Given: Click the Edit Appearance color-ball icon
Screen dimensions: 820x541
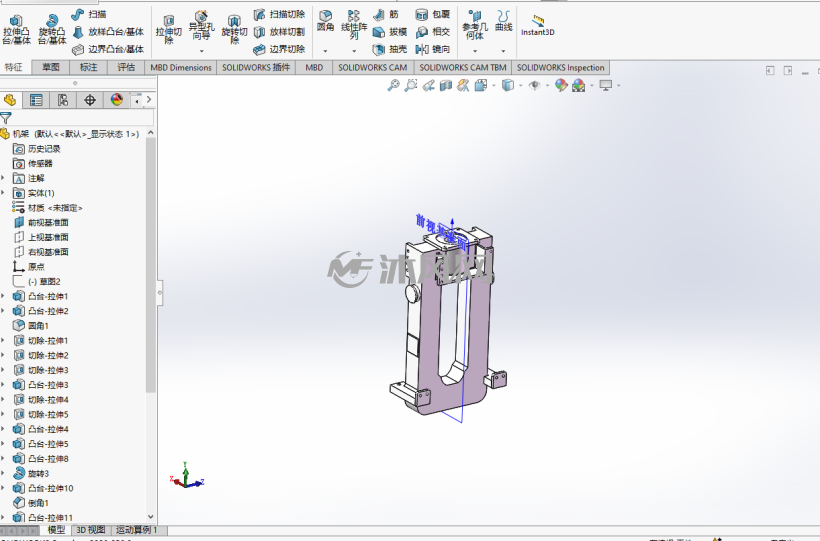Looking at the screenshot, I should tap(561, 85).
